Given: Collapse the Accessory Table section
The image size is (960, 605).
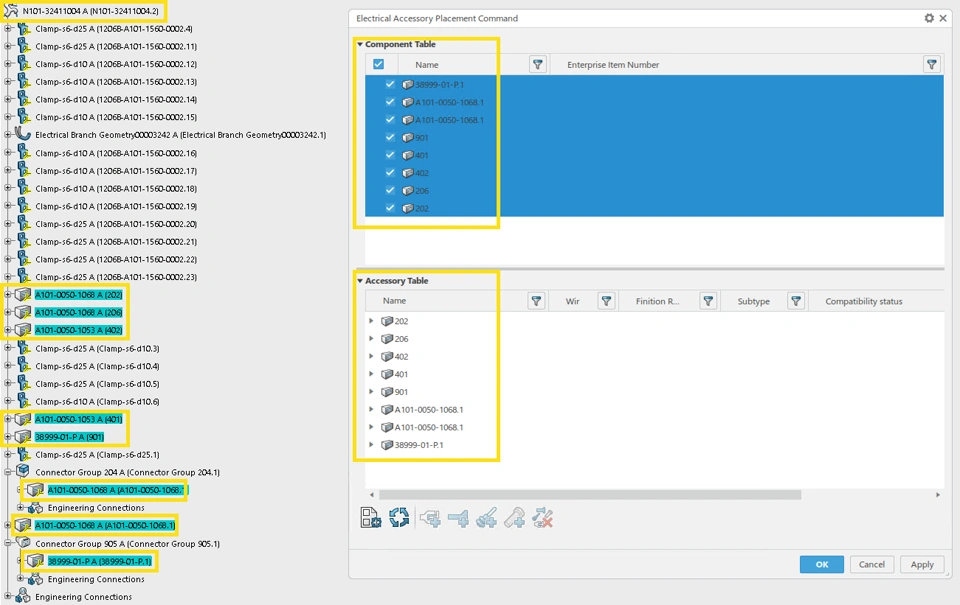Looking at the screenshot, I should point(360,280).
